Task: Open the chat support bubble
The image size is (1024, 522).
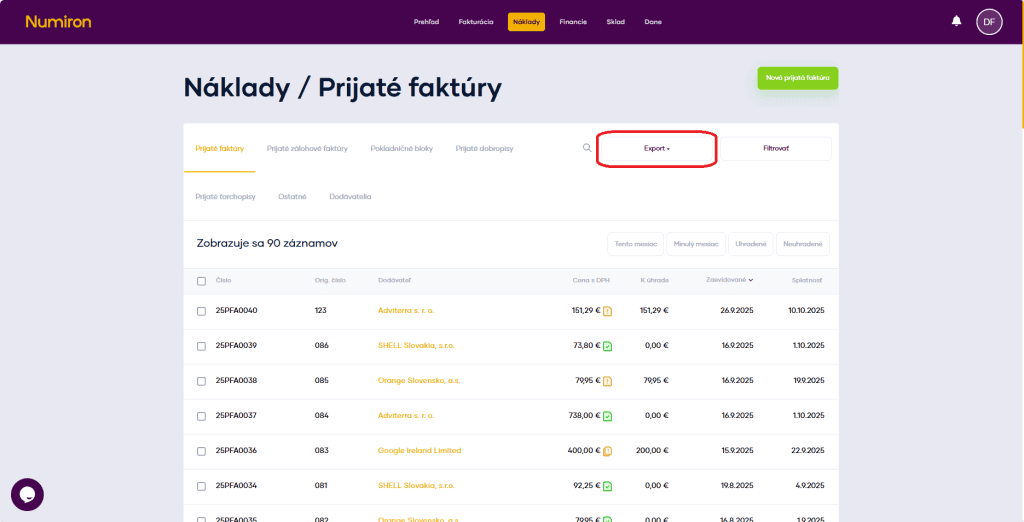Action: [x=27, y=494]
